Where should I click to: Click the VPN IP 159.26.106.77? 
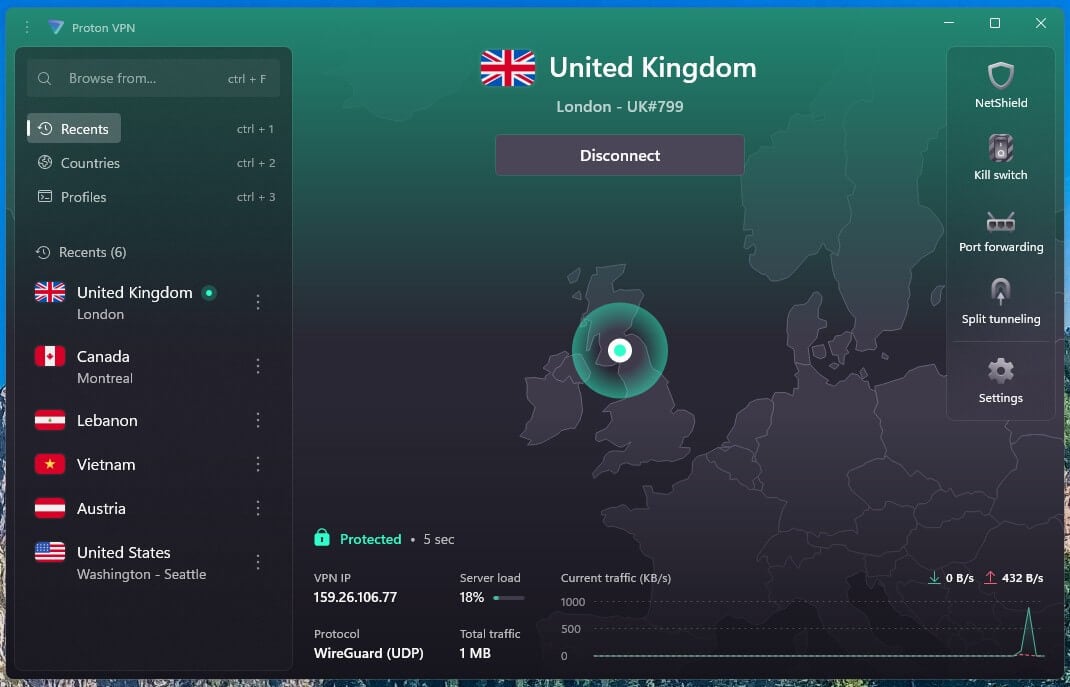(x=355, y=597)
